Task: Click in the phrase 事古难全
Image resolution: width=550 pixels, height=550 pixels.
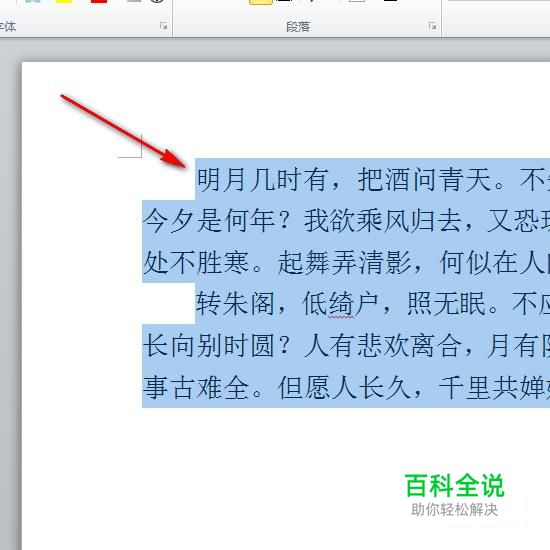Action: 196,388
